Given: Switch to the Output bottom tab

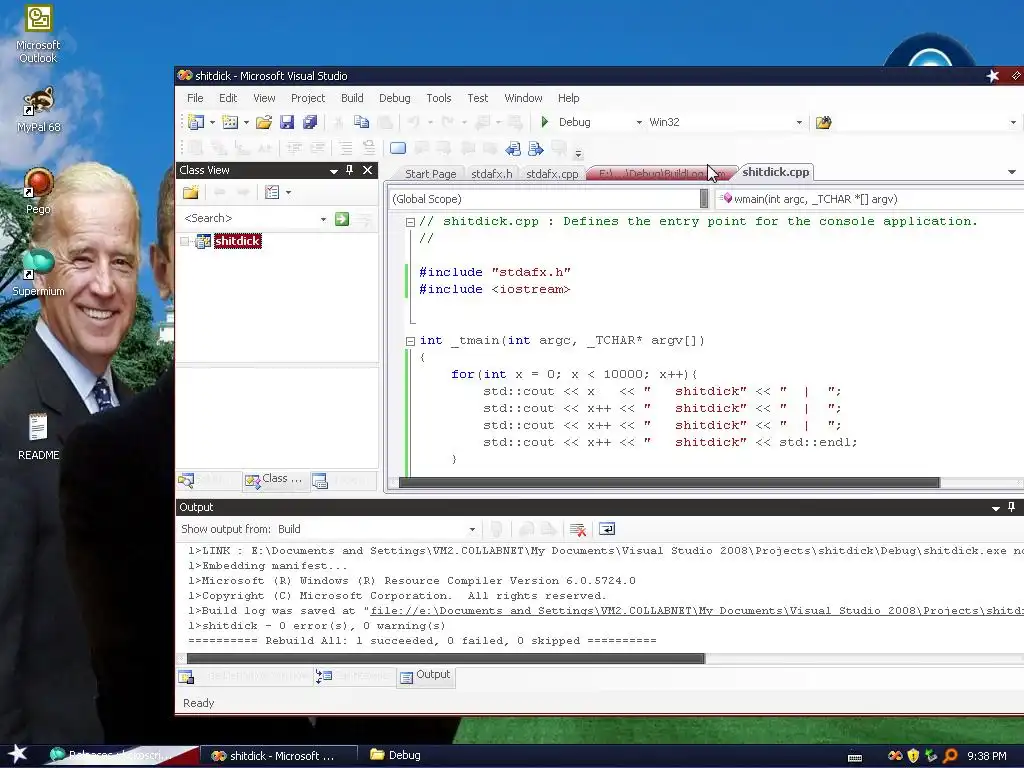Looking at the screenshot, I should pos(425,675).
